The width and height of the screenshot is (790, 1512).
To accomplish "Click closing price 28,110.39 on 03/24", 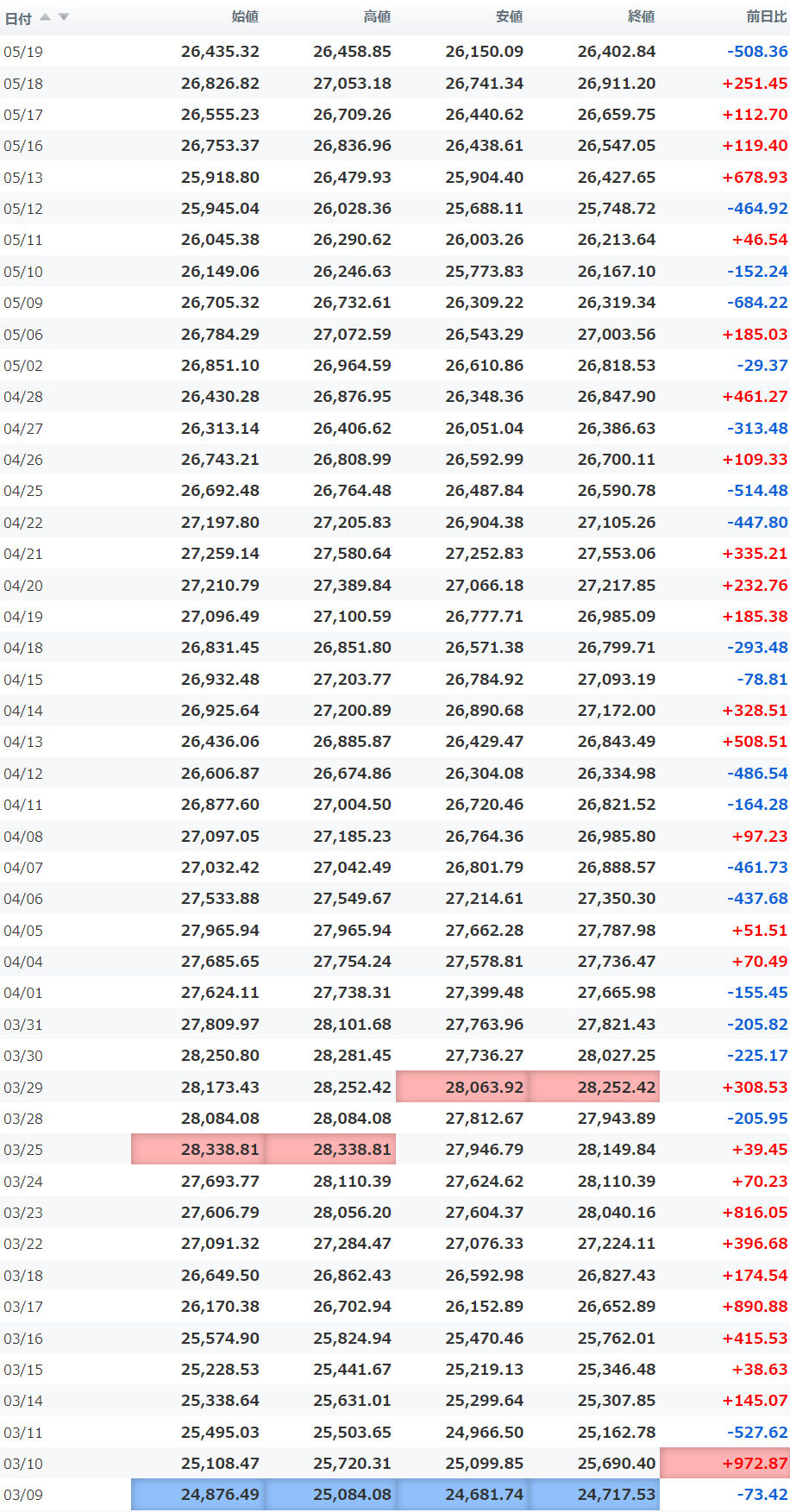I will 616,1182.
